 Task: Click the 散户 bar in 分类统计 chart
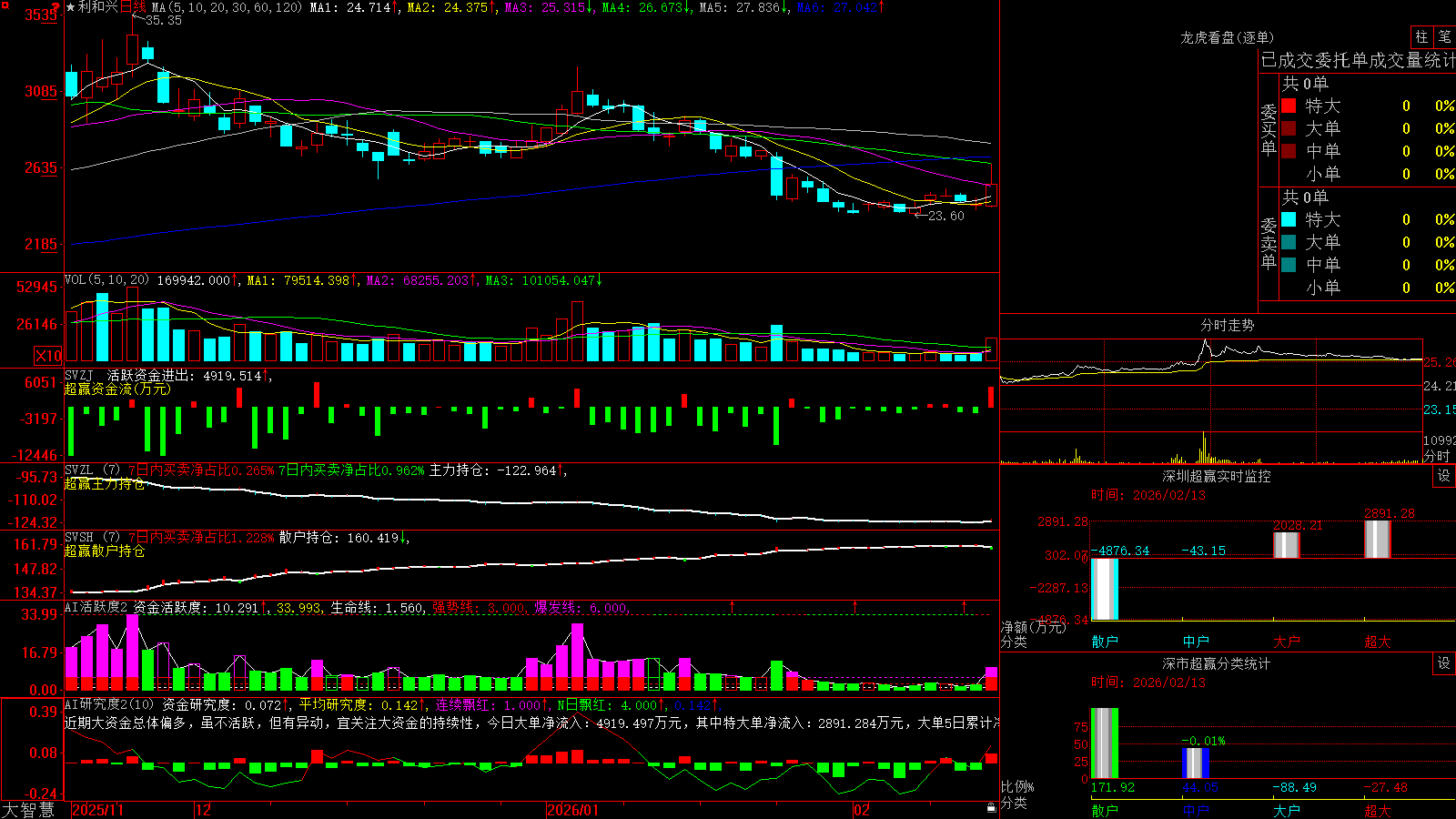pyautogui.click(x=1104, y=743)
